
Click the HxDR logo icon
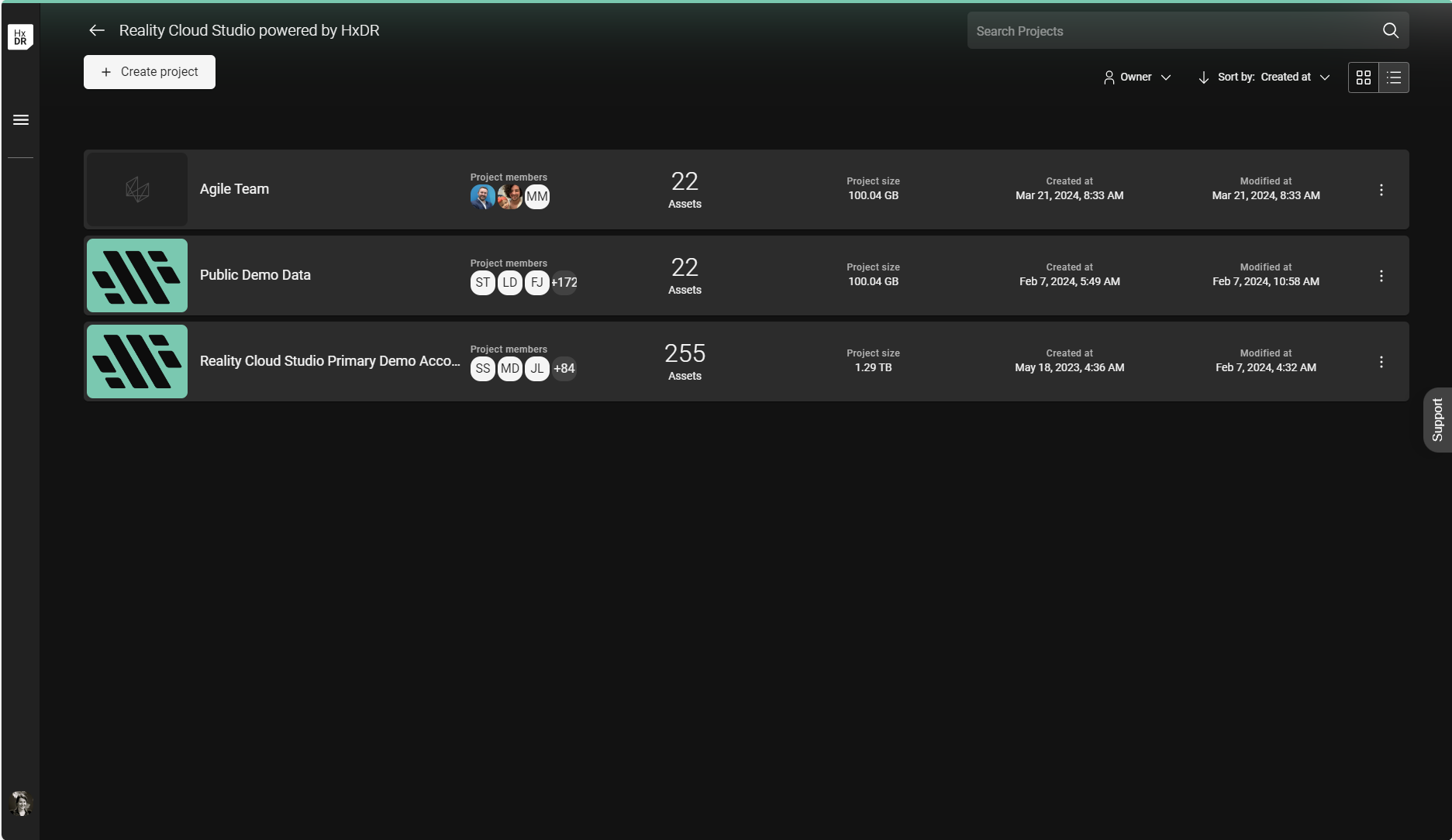(x=20, y=36)
